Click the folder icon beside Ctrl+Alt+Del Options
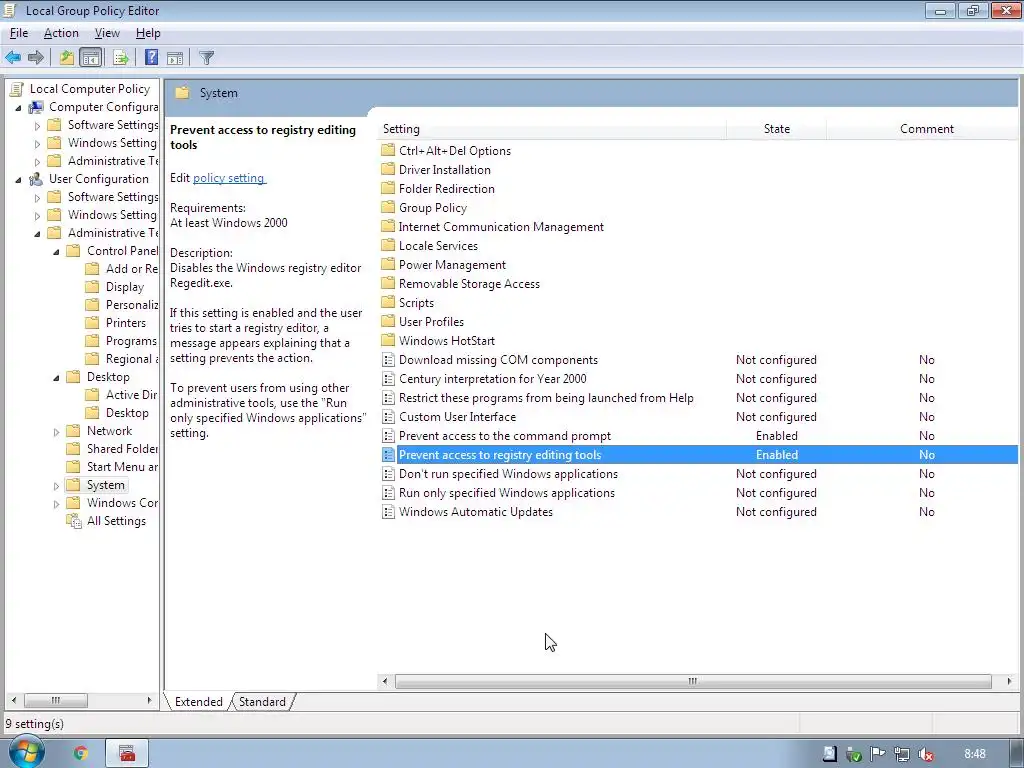 [388, 150]
